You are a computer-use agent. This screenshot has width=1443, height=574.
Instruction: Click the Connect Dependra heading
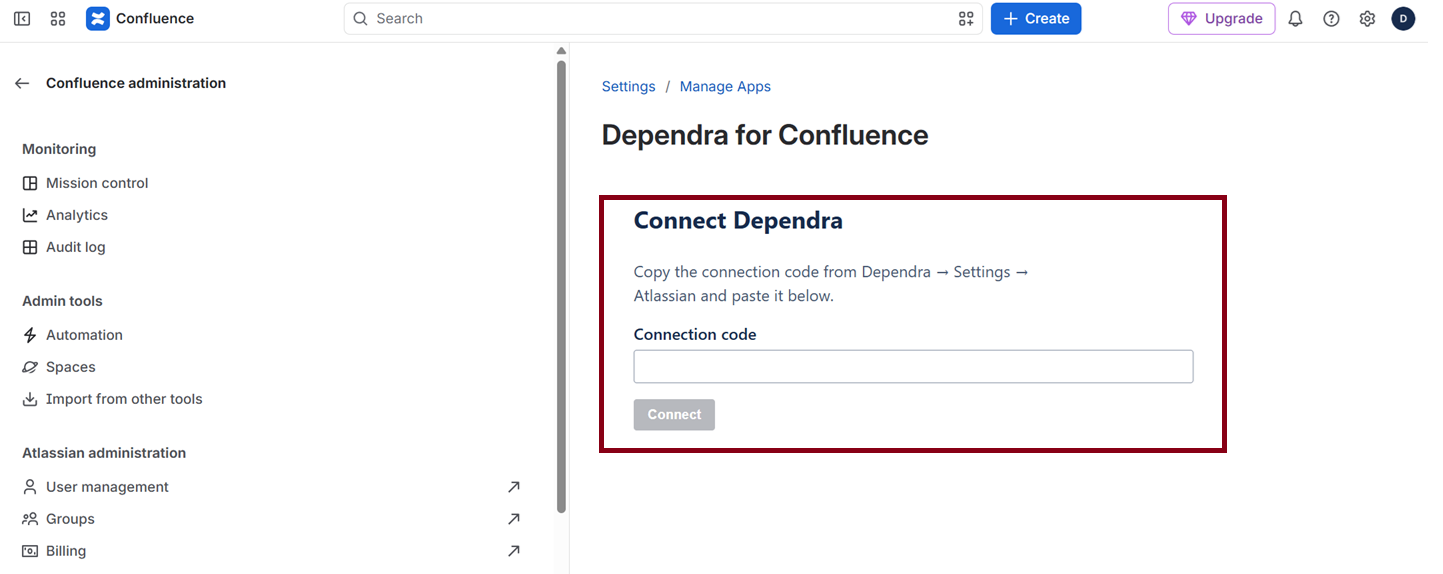pyautogui.click(x=738, y=221)
